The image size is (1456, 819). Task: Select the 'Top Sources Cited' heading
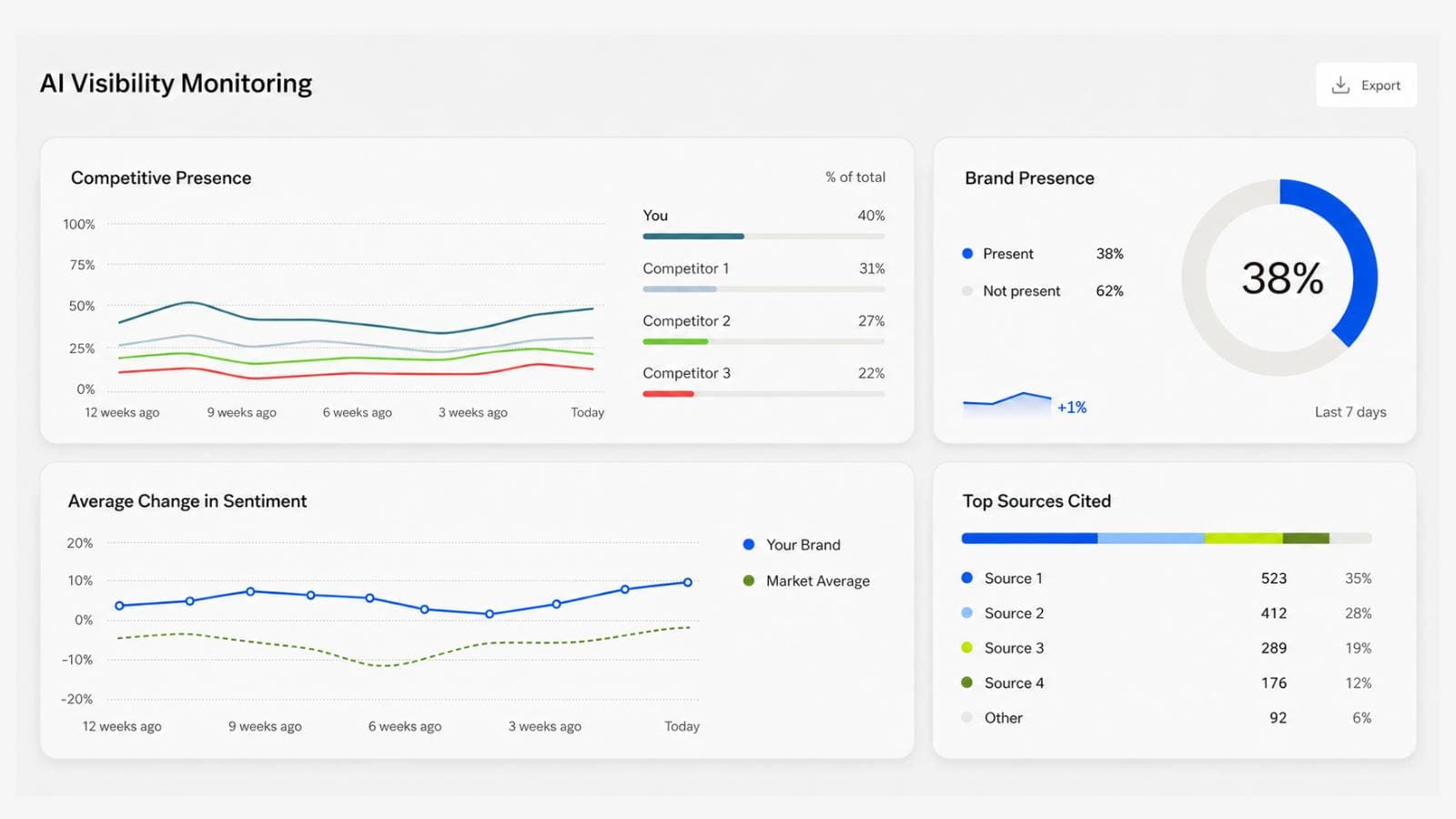tap(1036, 501)
